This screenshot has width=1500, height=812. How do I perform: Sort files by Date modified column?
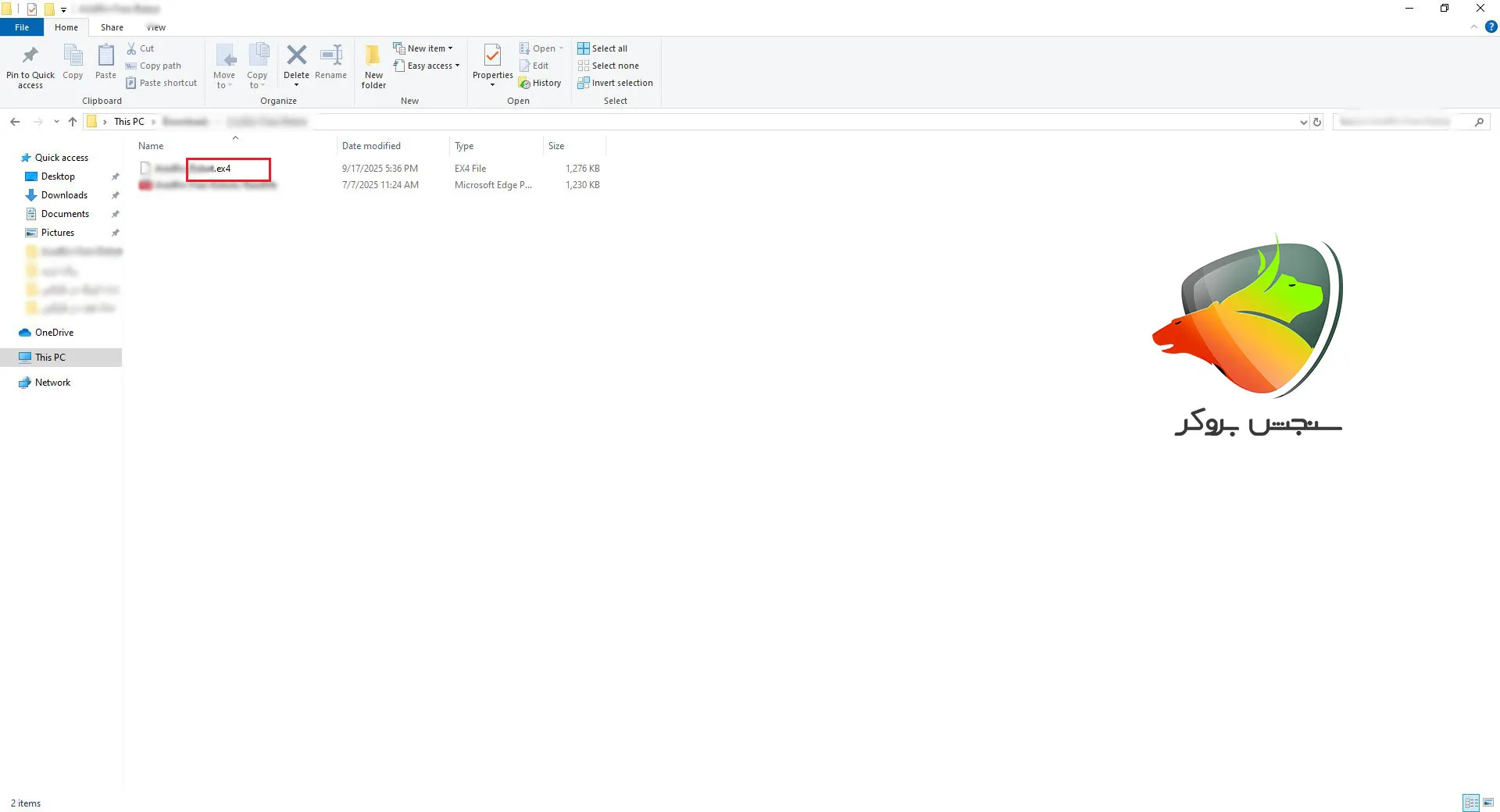tap(371, 146)
